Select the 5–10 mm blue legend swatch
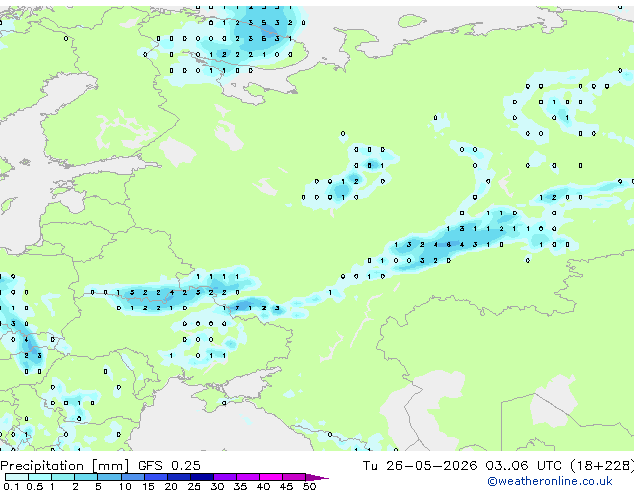The image size is (634, 490). point(109,477)
